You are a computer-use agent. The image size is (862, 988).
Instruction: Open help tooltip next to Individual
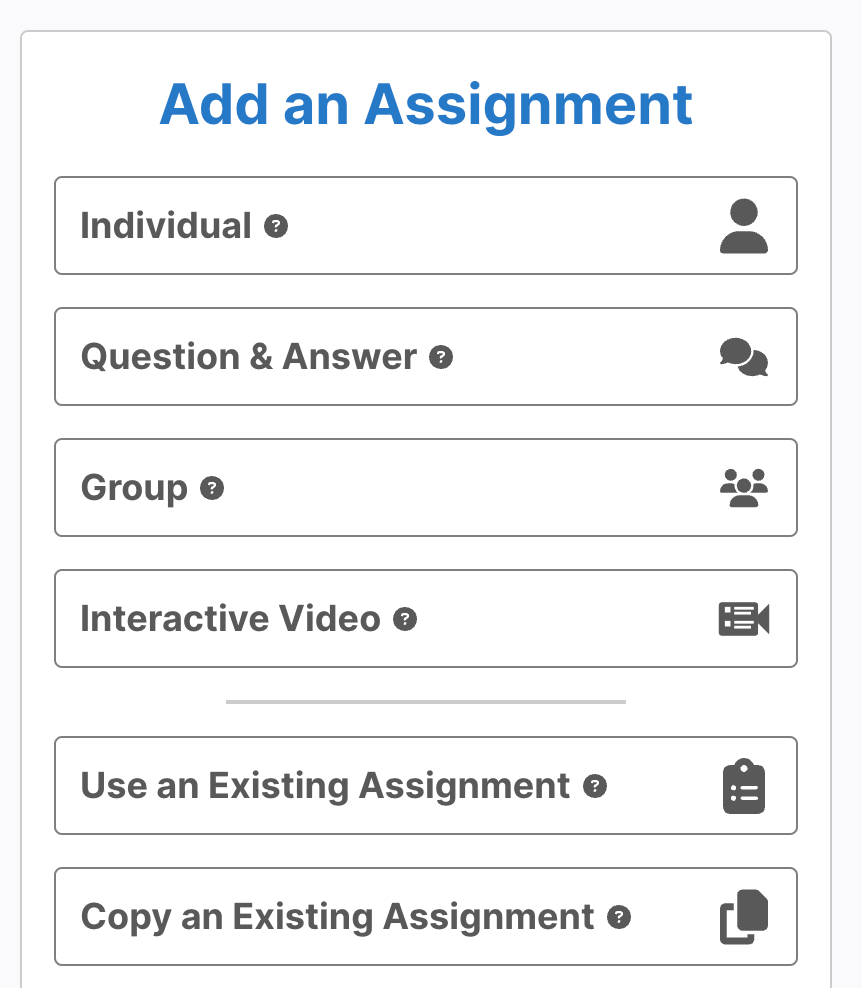click(x=276, y=226)
